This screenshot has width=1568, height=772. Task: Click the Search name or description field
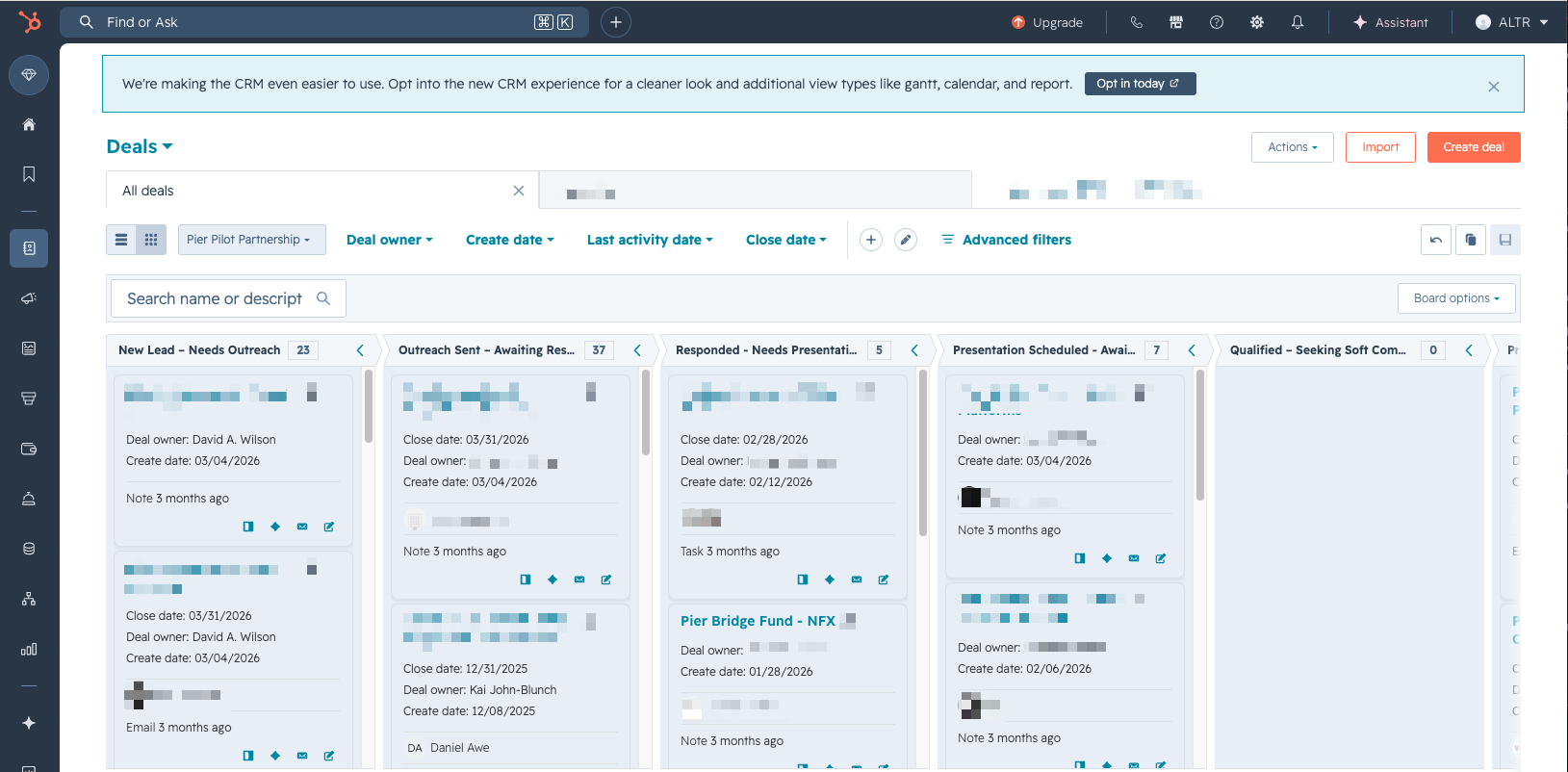(x=228, y=298)
